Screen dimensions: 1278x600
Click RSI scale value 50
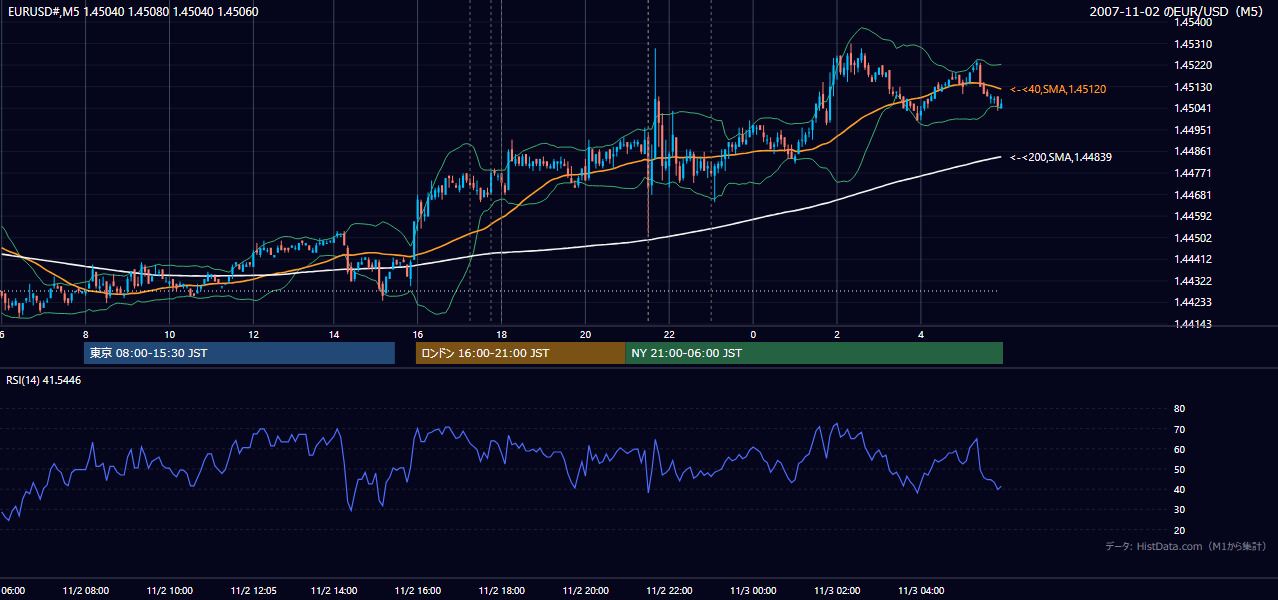tap(1179, 469)
